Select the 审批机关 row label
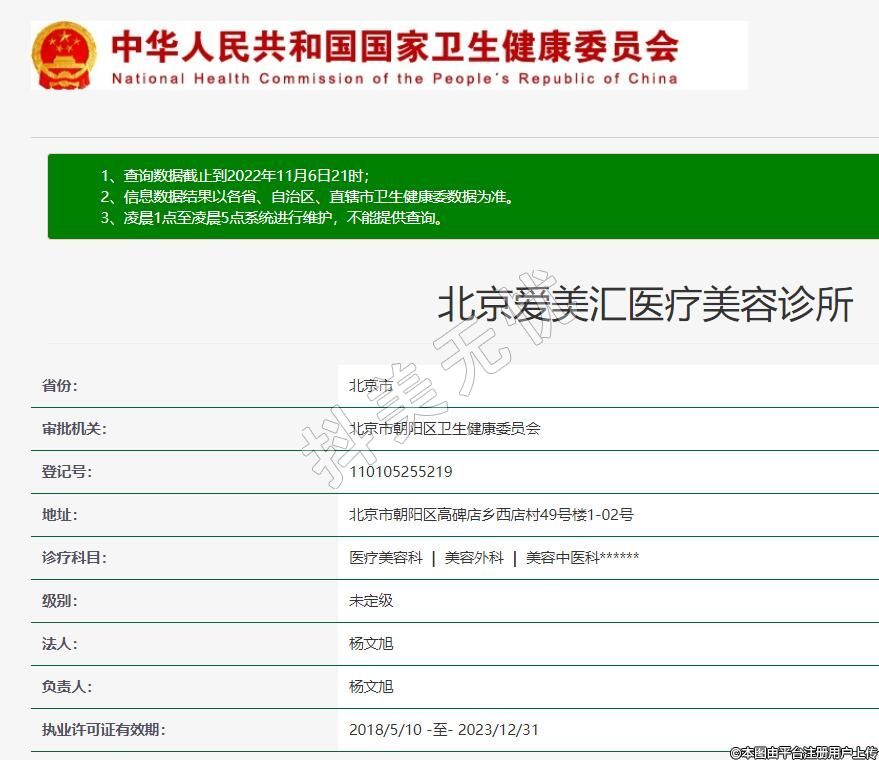Screen dimensions: 879x760 point(73,429)
